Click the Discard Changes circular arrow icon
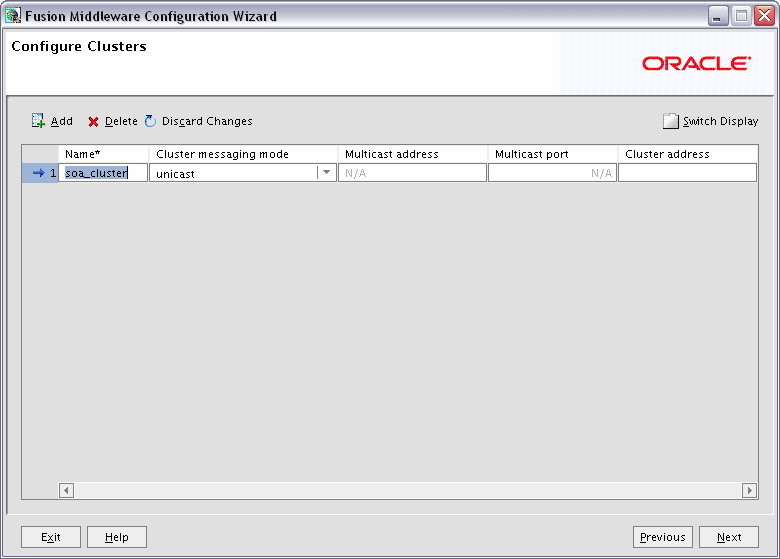This screenshot has height=559, width=780. (150, 121)
